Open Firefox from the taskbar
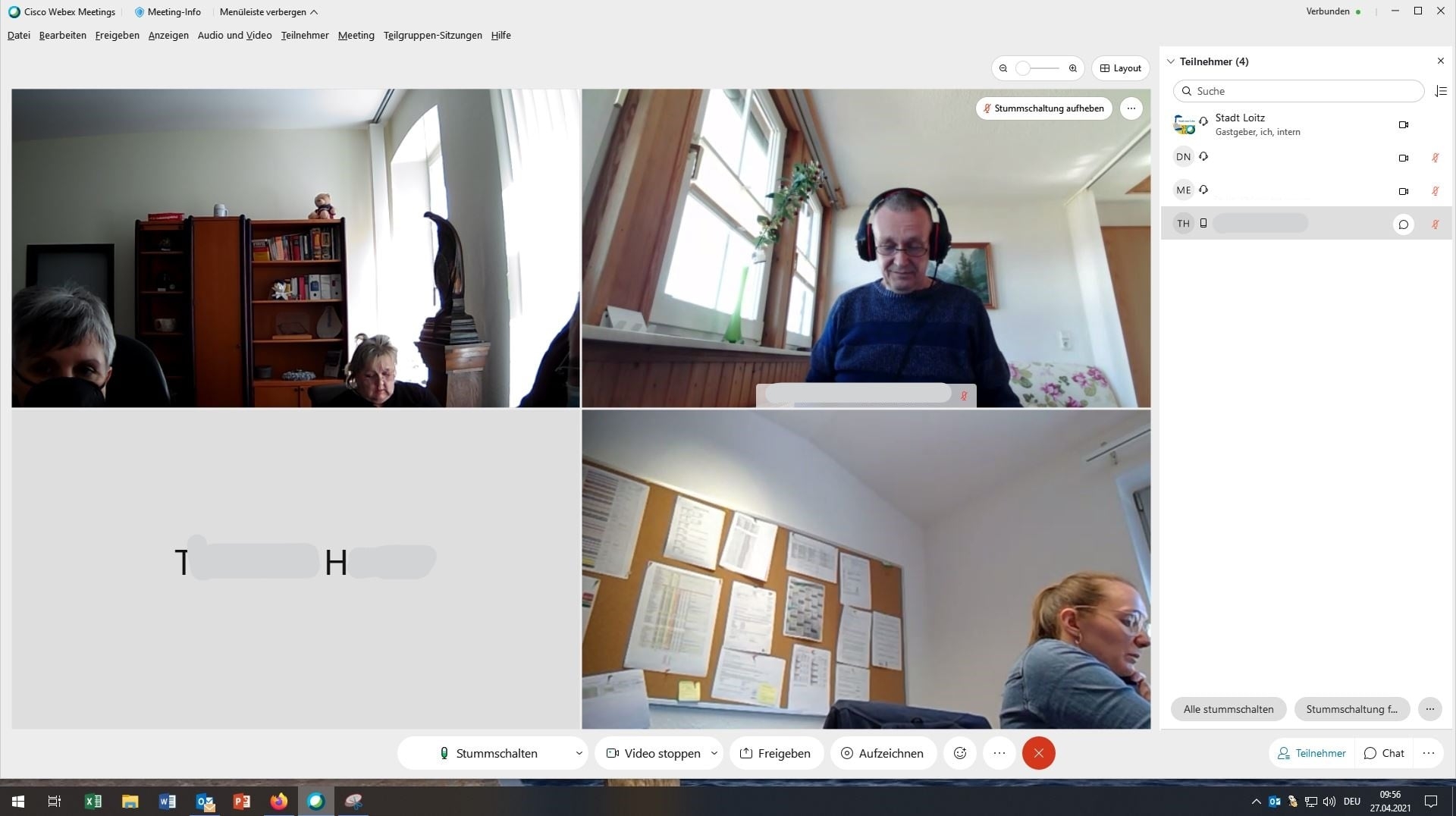 pos(278,801)
